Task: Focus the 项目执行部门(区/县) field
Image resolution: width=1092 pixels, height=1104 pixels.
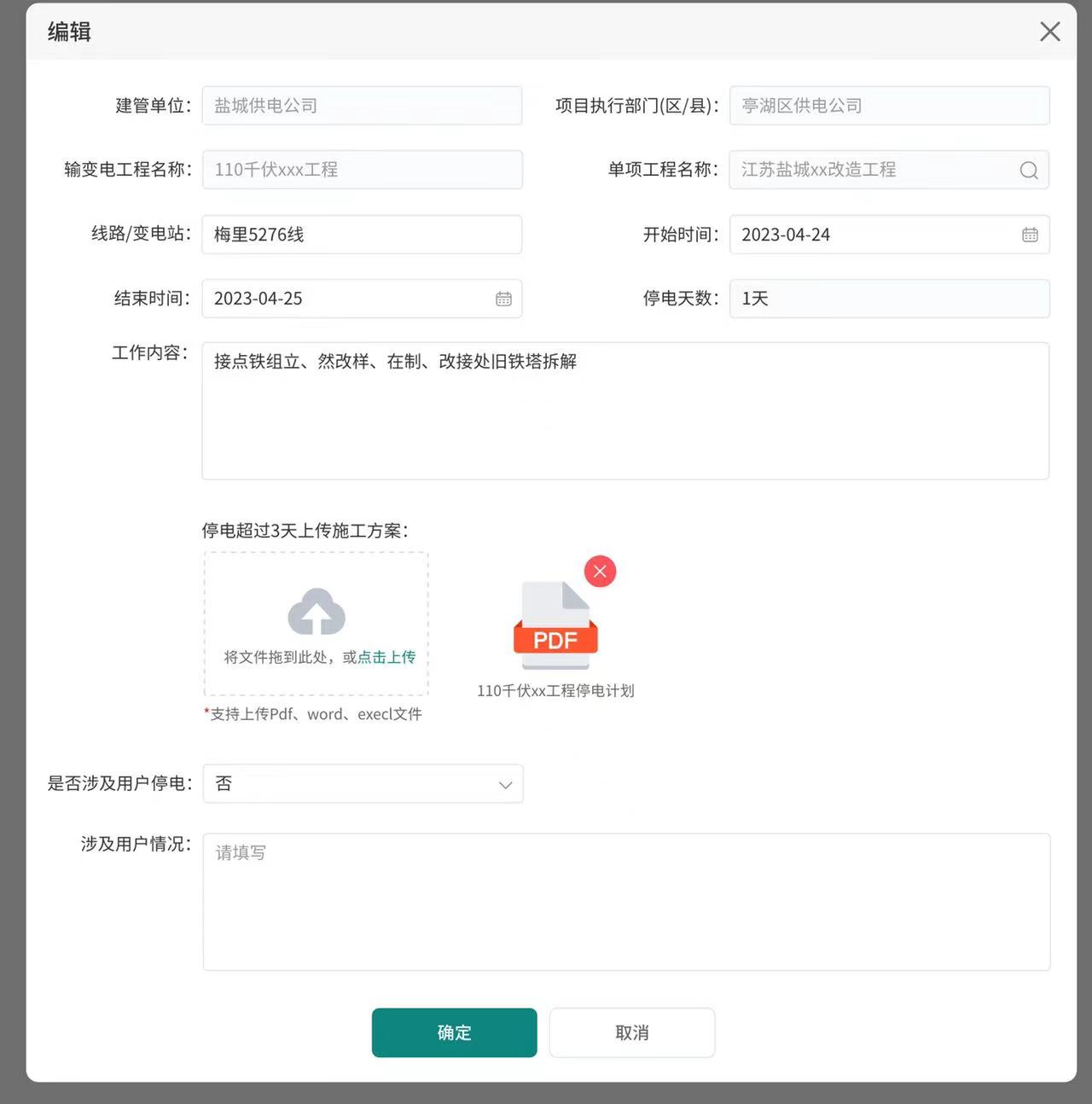Action: click(x=889, y=106)
